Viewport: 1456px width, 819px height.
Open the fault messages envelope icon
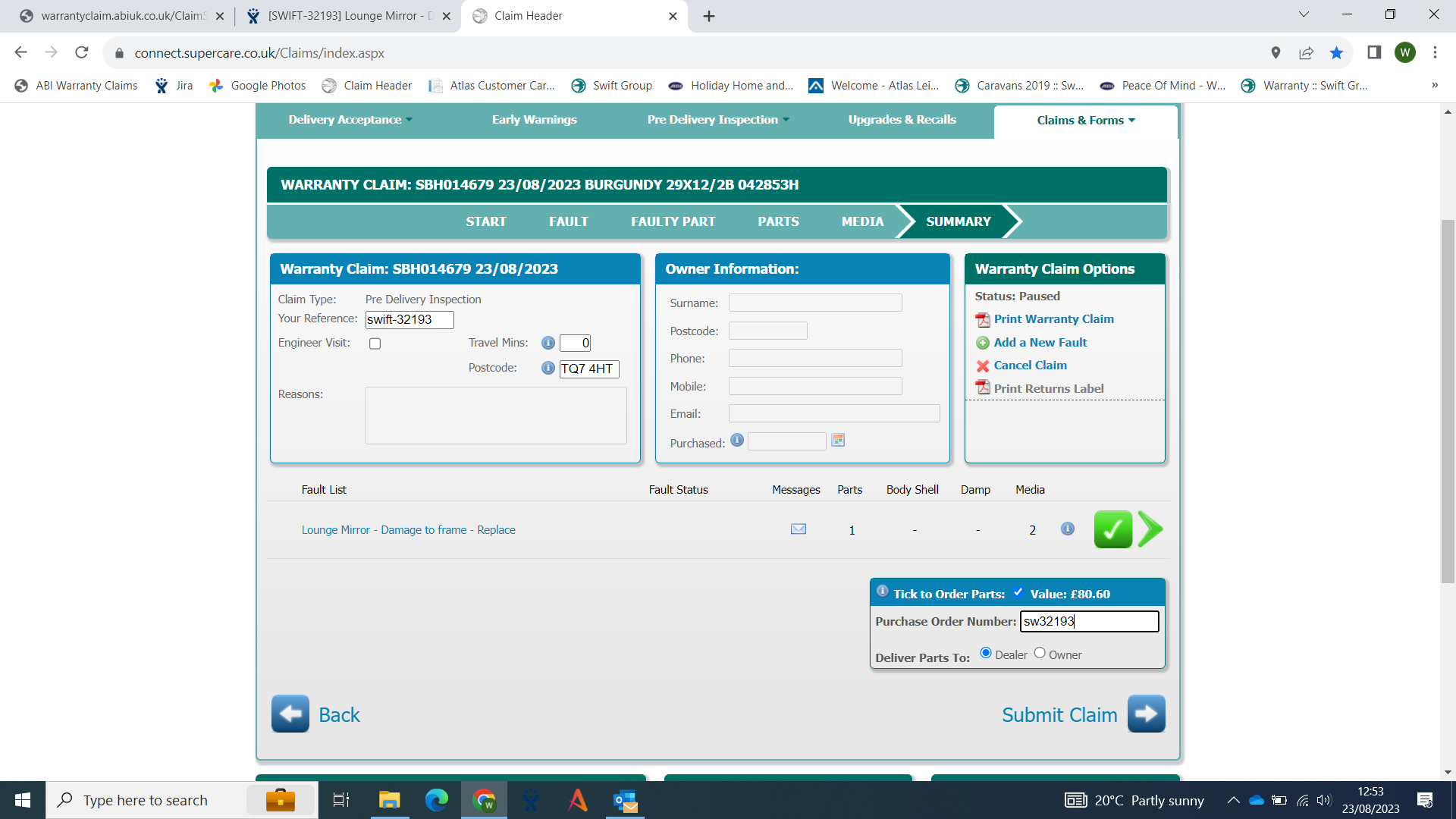[x=798, y=529]
